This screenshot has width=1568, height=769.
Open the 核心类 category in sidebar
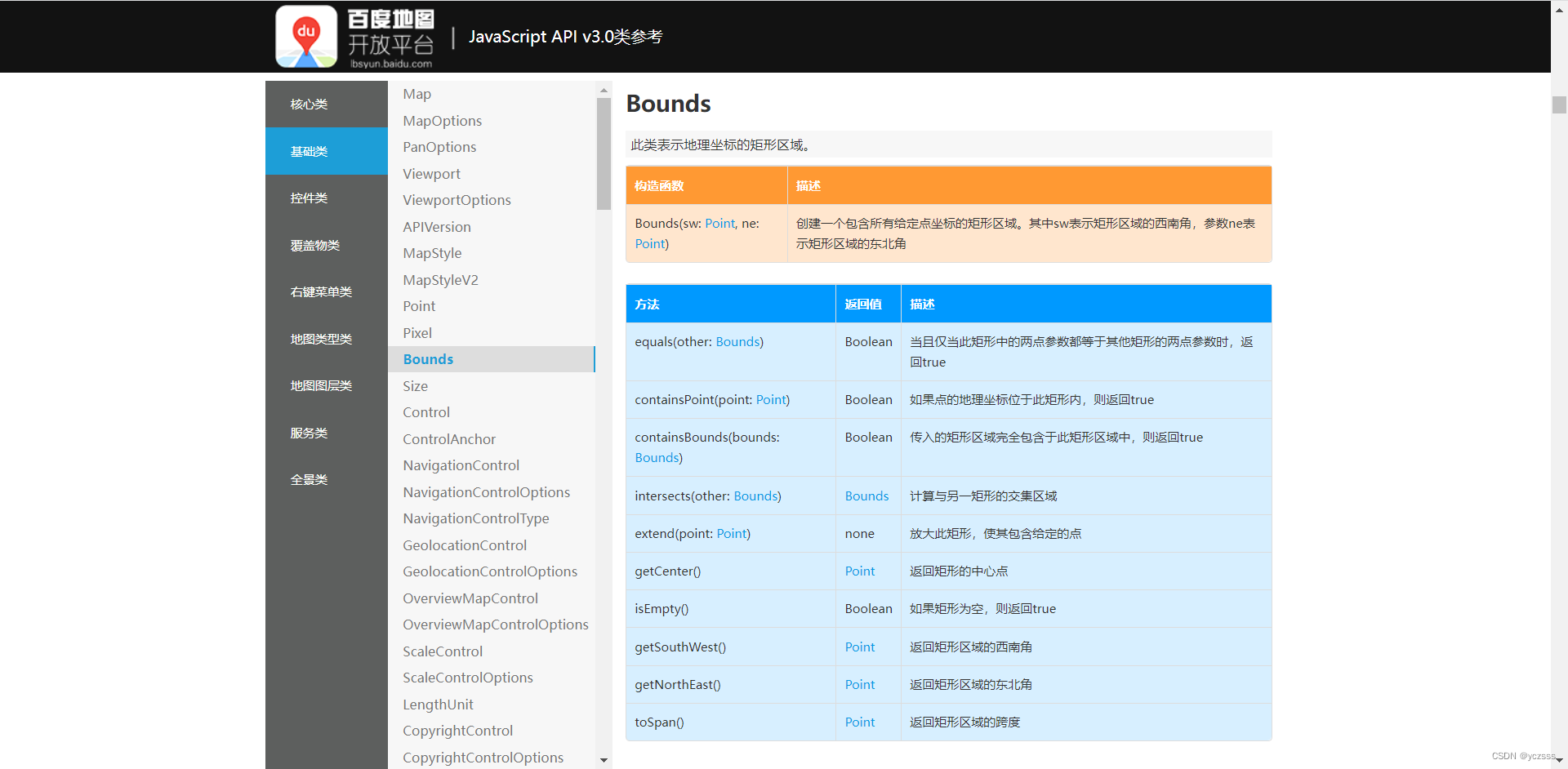tap(308, 104)
